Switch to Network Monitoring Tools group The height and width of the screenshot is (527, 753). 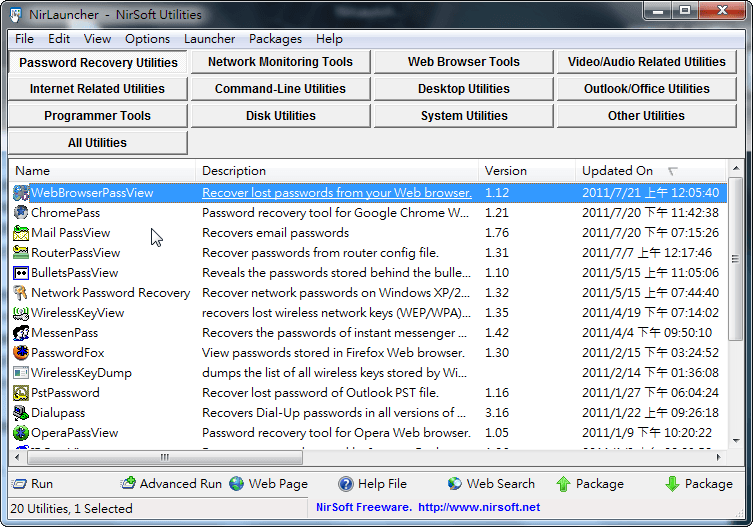[x=280, y=62]
